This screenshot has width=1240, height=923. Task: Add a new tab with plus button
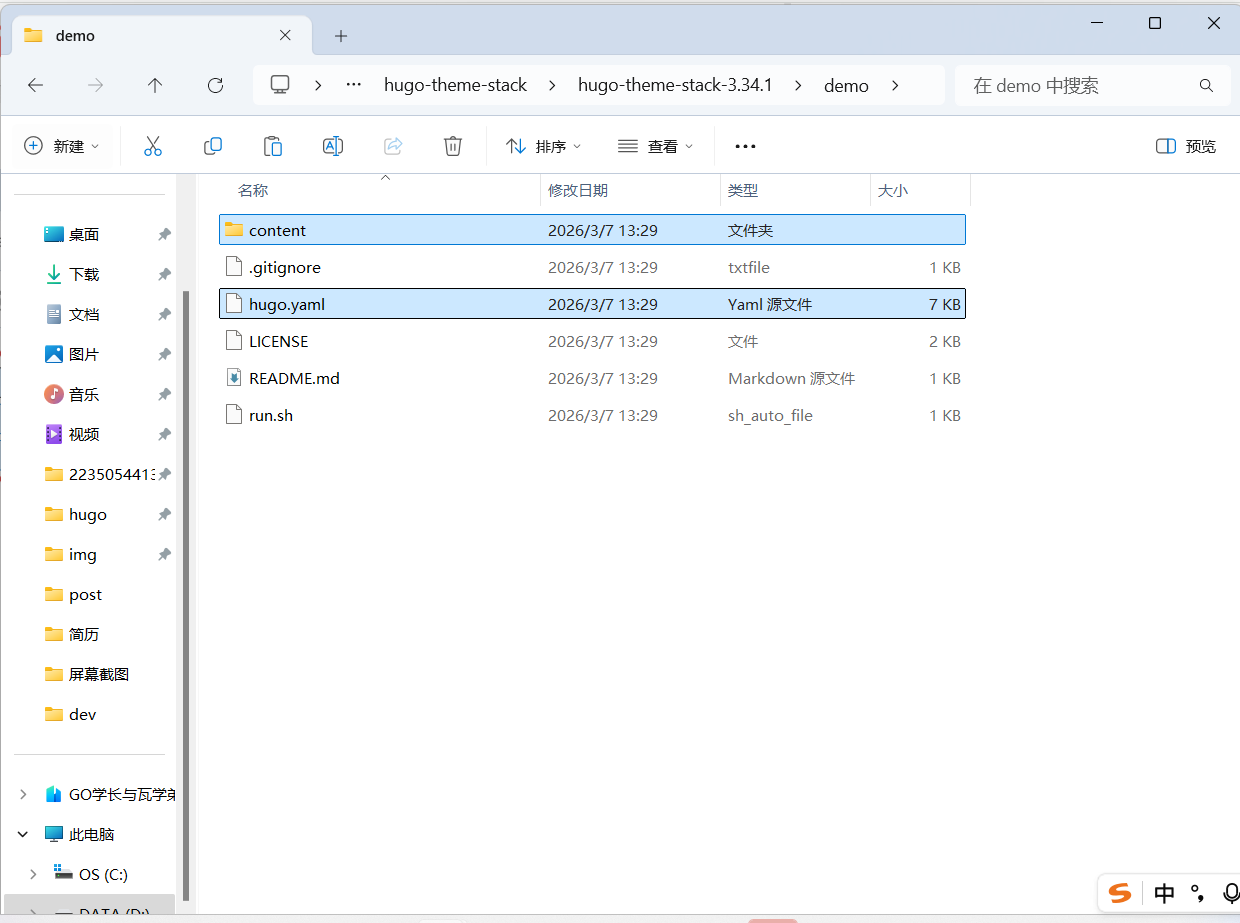341,36
